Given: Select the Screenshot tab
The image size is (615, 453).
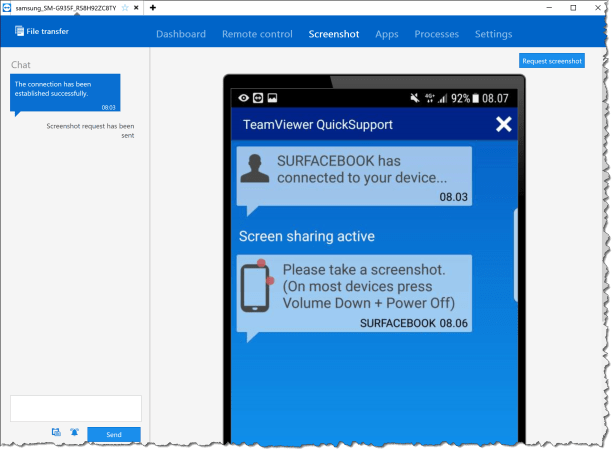Looking at the screenshot, I should pos(334,34).
